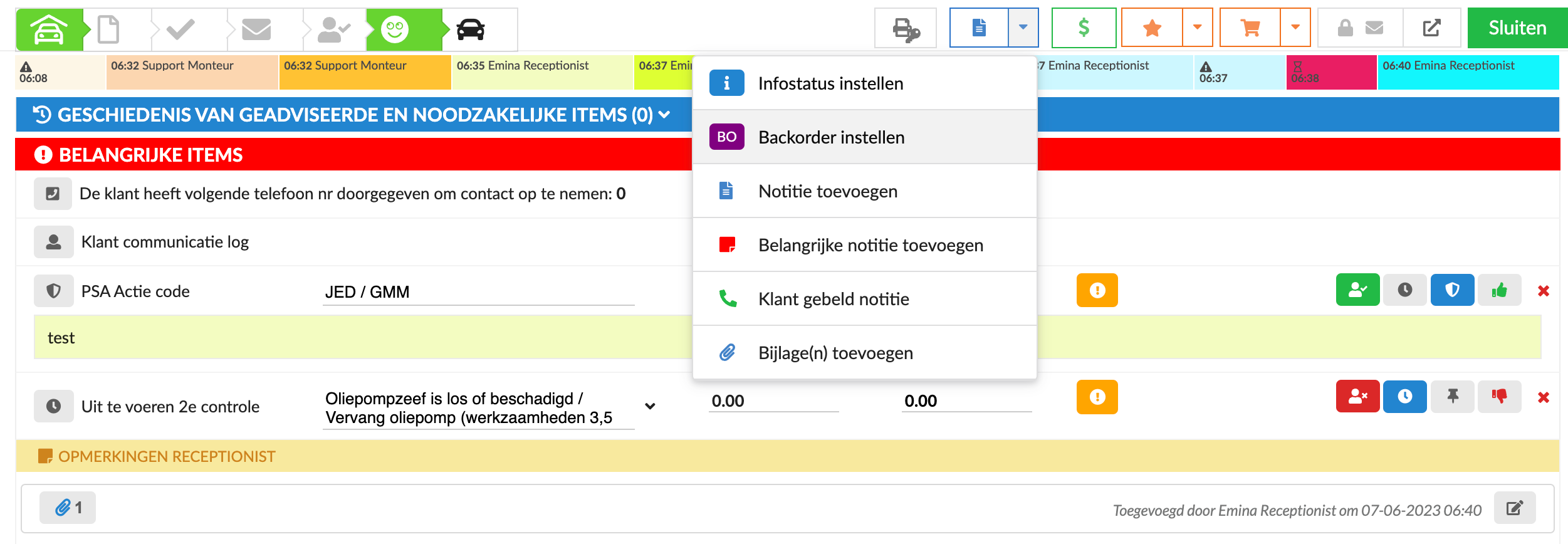The width and height of the screenshot is (1568, 544).
Task: Click the black car step icon
Action: pos(471,29)
